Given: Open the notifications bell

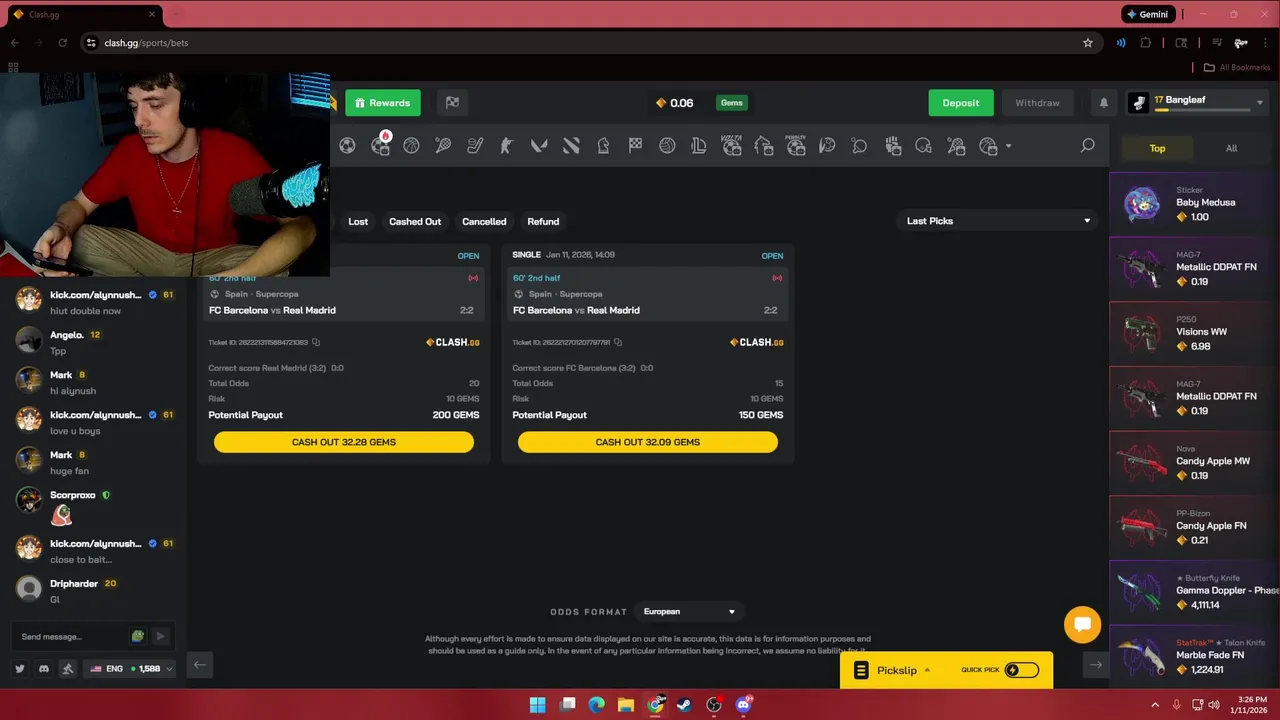Looking at the screenshot, I should 1104,103.
